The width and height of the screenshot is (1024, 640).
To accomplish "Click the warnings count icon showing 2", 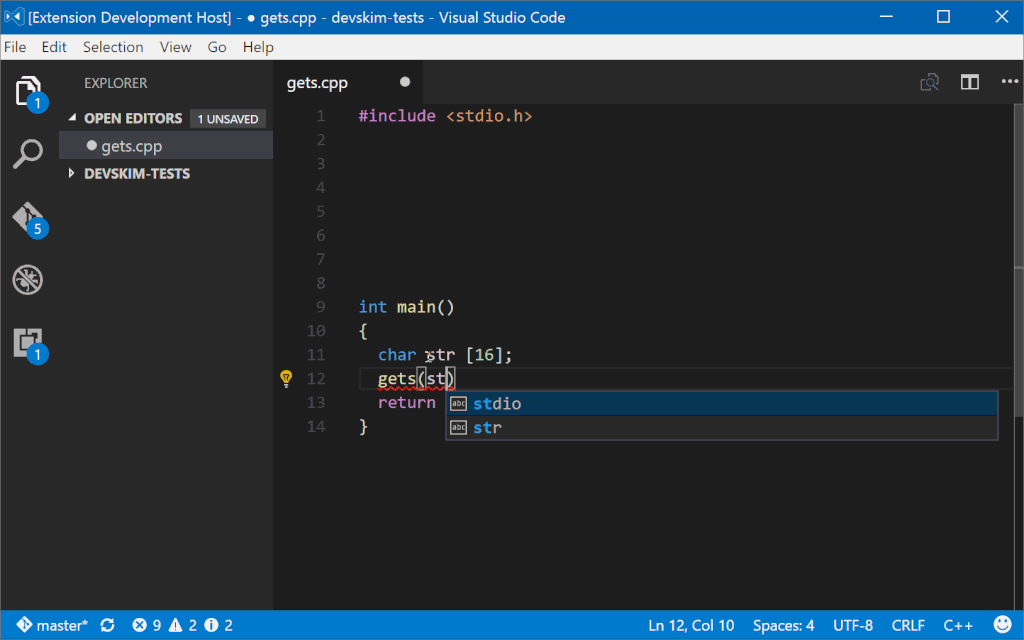I will click(x=176, y=625).
